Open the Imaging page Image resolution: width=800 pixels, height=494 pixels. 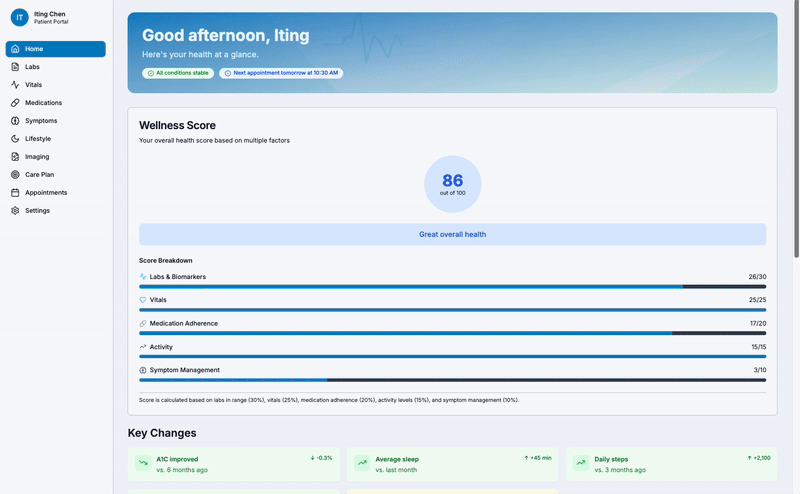tap(56, 157)
